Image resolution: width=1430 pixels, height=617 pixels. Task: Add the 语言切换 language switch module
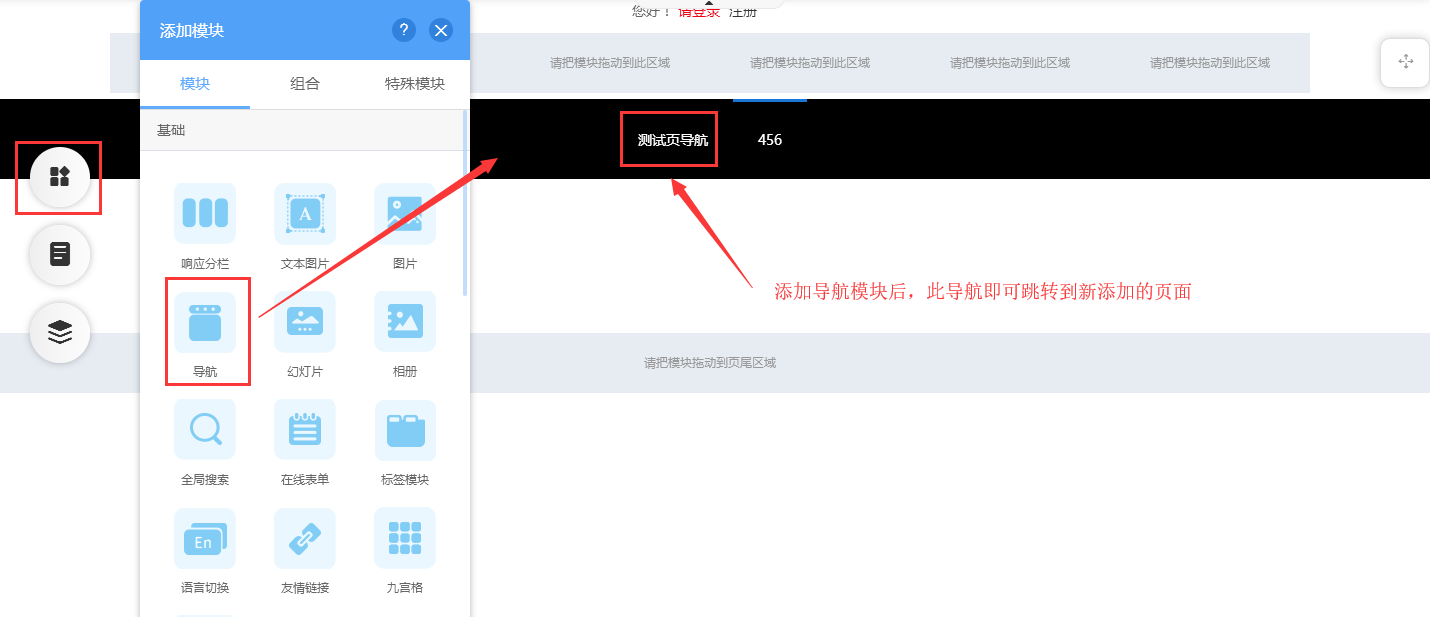pos(205,538)
